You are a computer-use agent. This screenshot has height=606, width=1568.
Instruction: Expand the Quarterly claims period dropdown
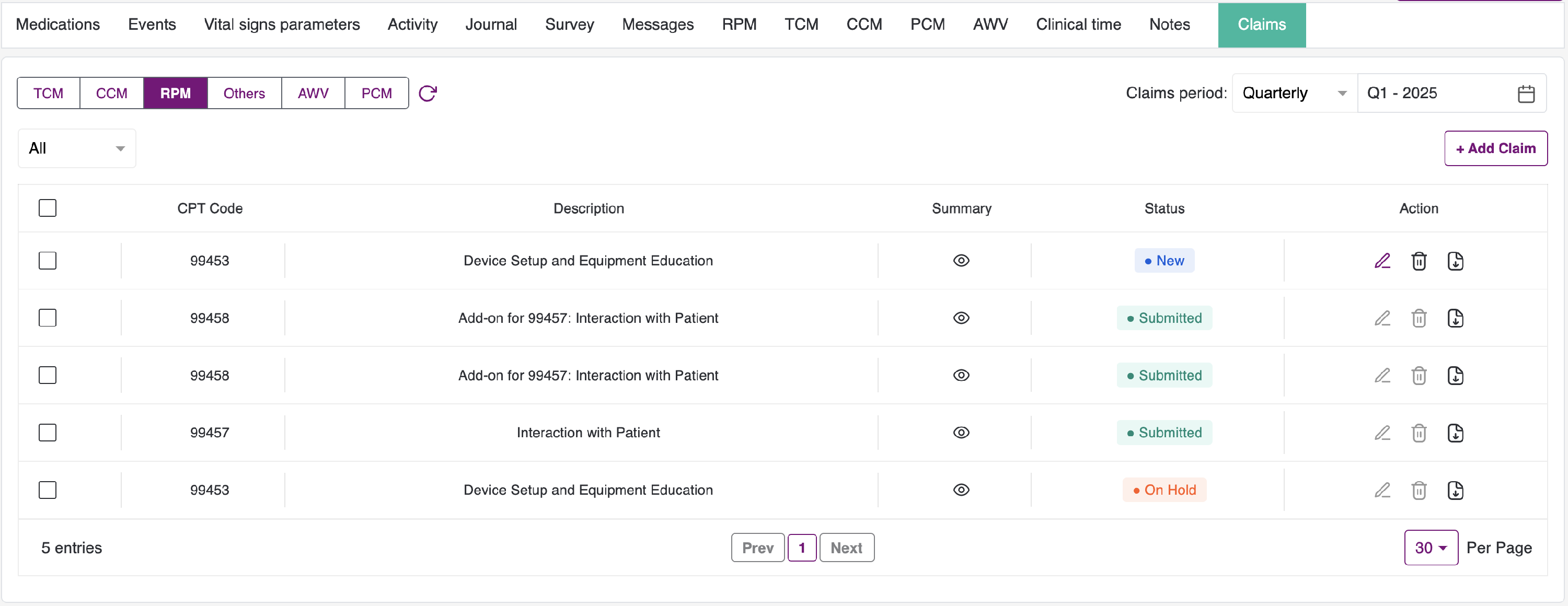pyautogui.click(x=1294, y=93)
